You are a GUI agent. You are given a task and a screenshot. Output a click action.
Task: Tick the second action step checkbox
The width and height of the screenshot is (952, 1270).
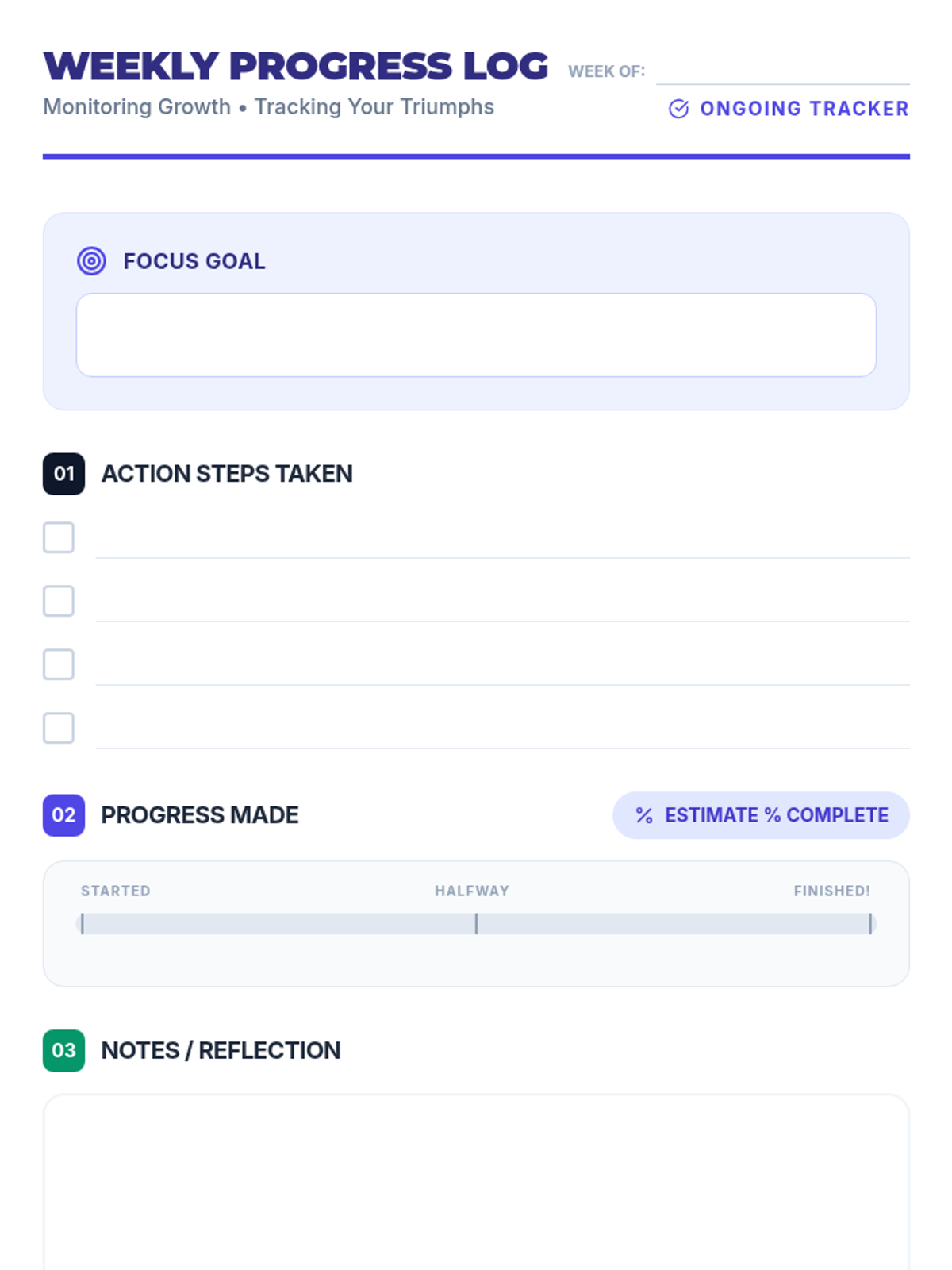point(59,601)
